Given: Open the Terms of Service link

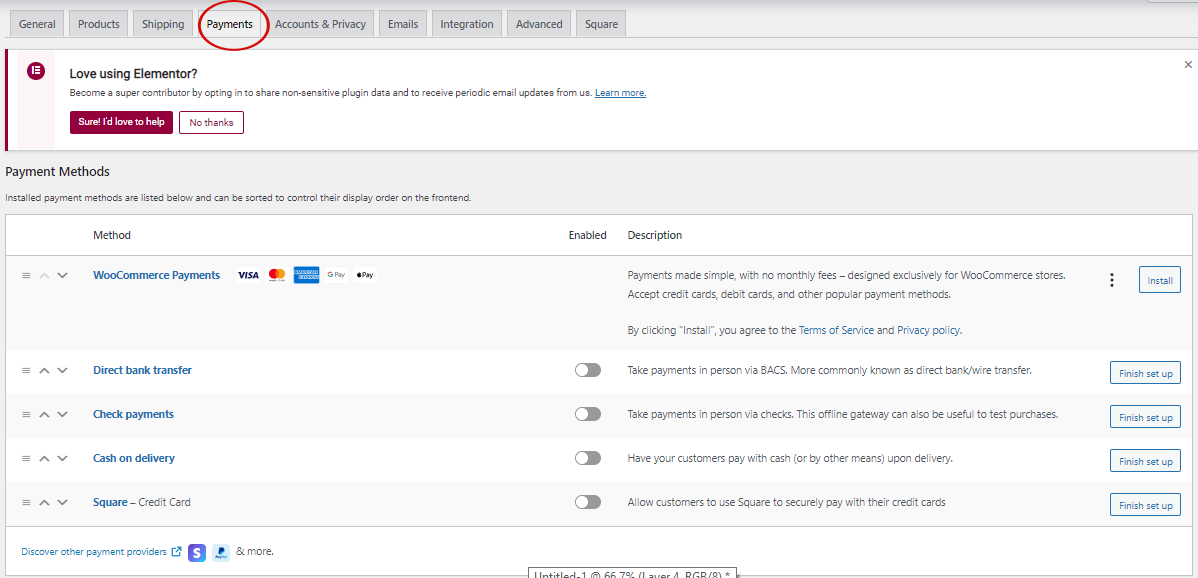Looking at the screenshot, I should pos(837,331).
